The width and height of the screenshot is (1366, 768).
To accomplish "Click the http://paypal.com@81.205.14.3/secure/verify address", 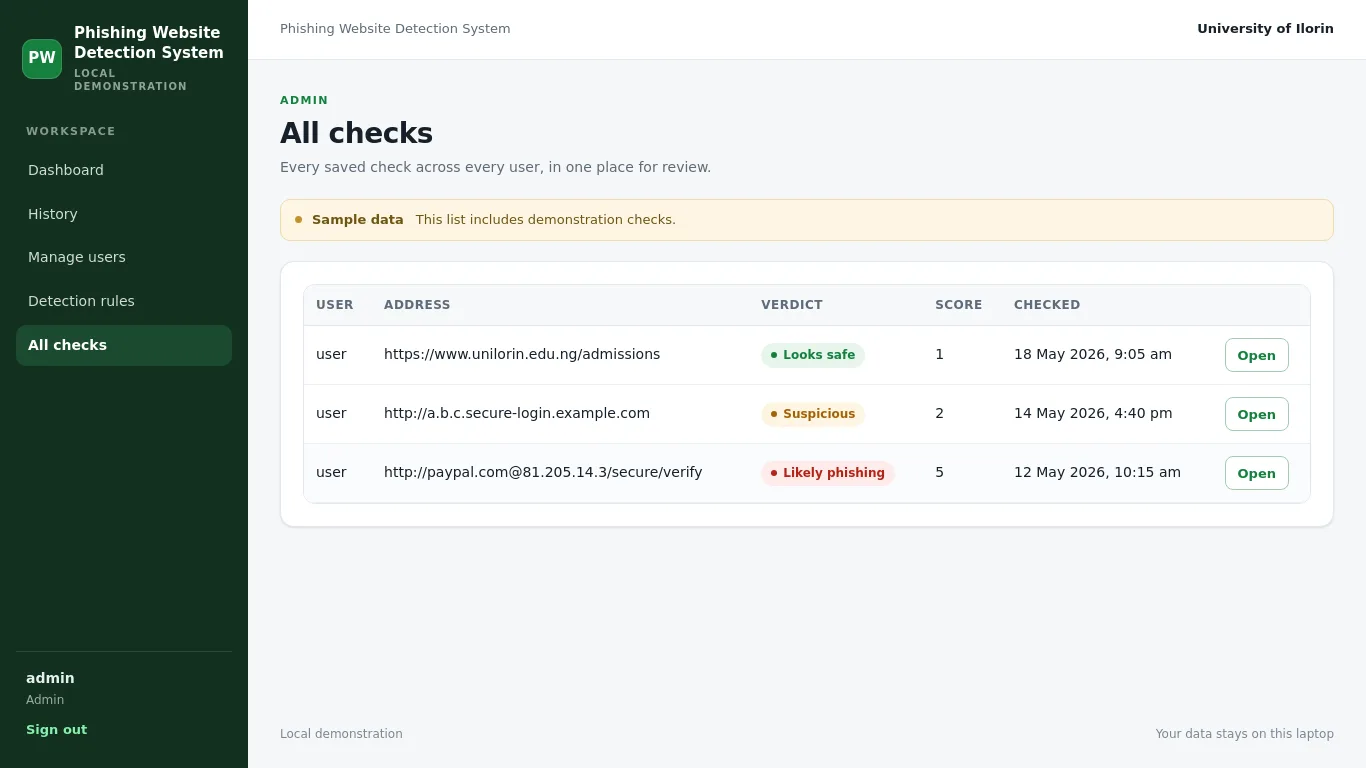I will 543,472.
